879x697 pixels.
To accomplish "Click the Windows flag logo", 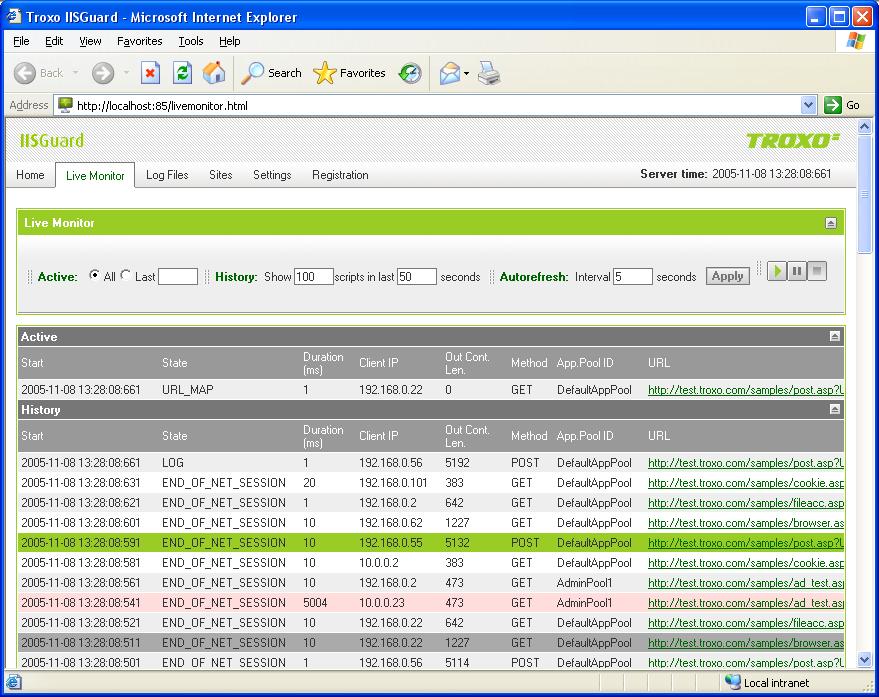I will coord(855,41).
